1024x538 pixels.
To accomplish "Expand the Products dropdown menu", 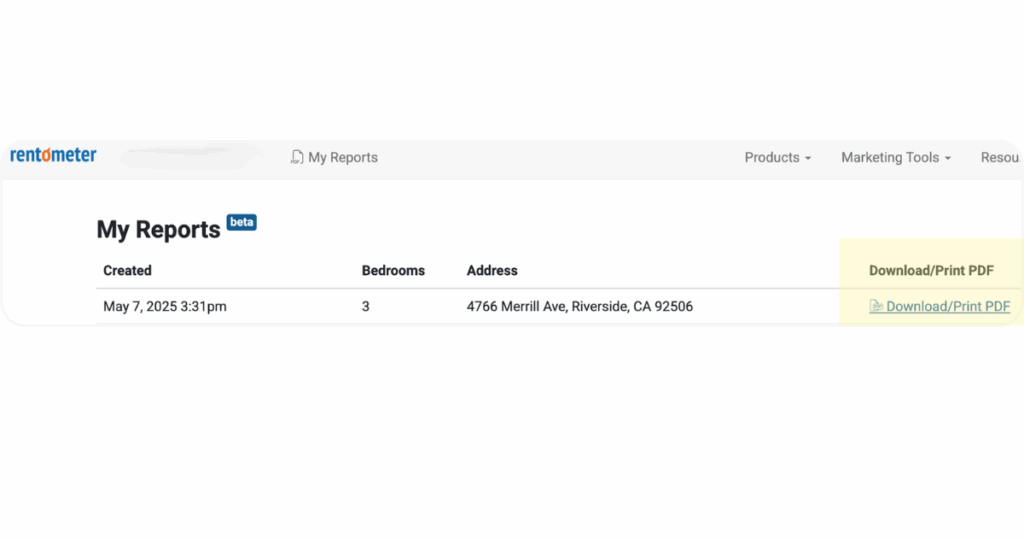I will click(778, 157).
